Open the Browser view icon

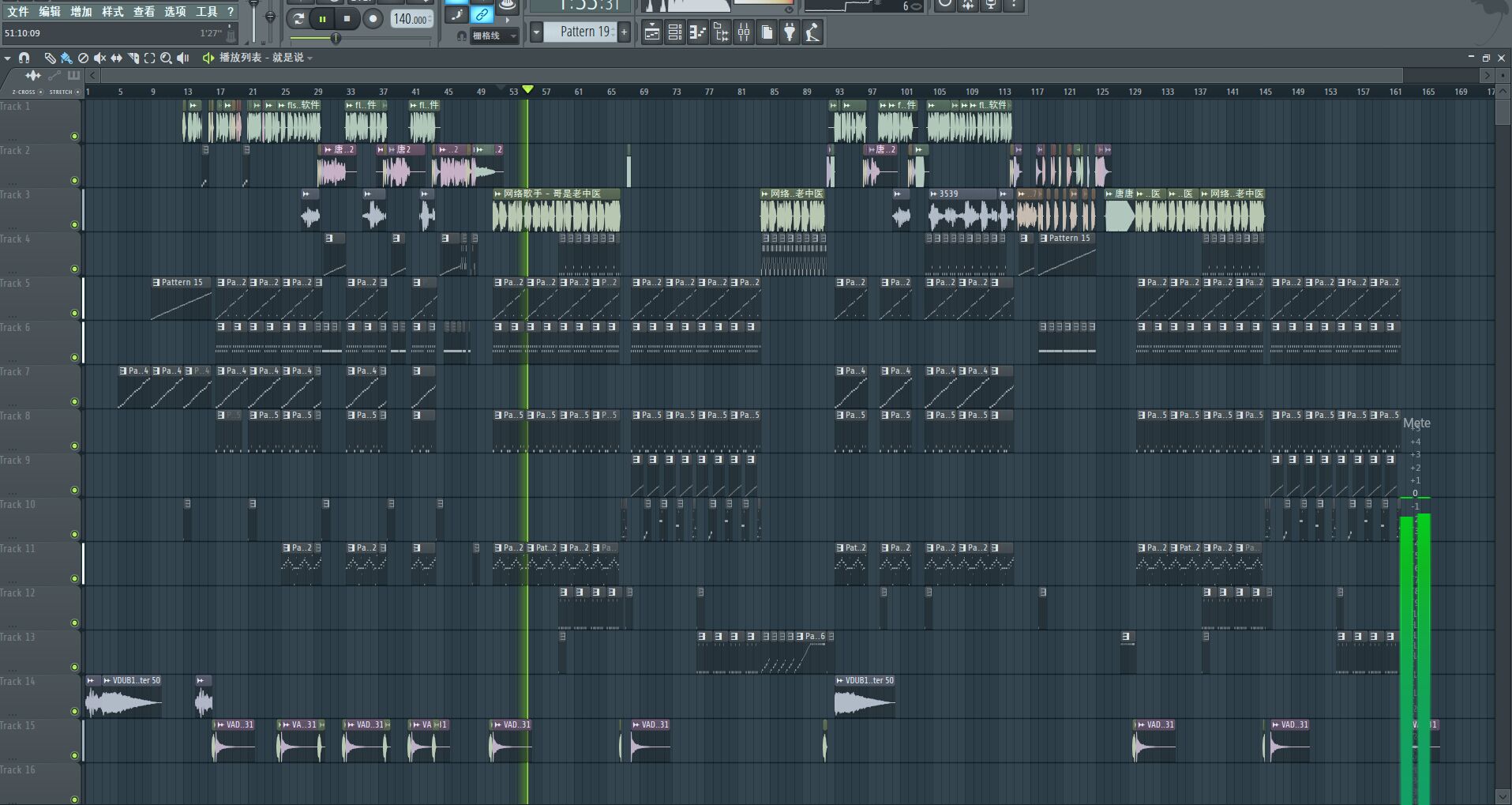(720, 32)
